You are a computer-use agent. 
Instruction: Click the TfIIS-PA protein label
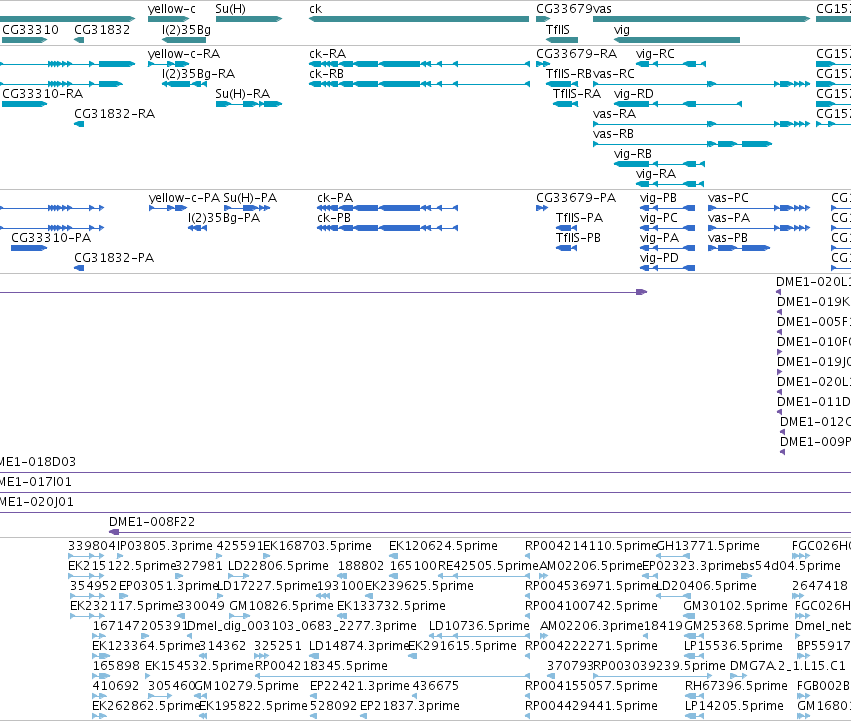tap(579, 218)
